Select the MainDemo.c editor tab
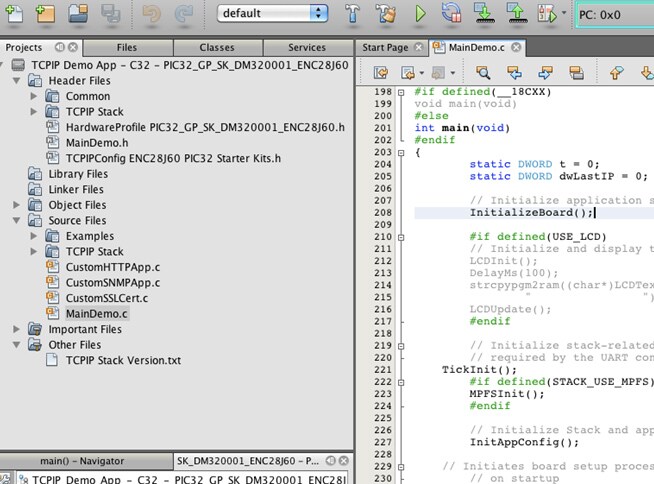 click(476, 48)
